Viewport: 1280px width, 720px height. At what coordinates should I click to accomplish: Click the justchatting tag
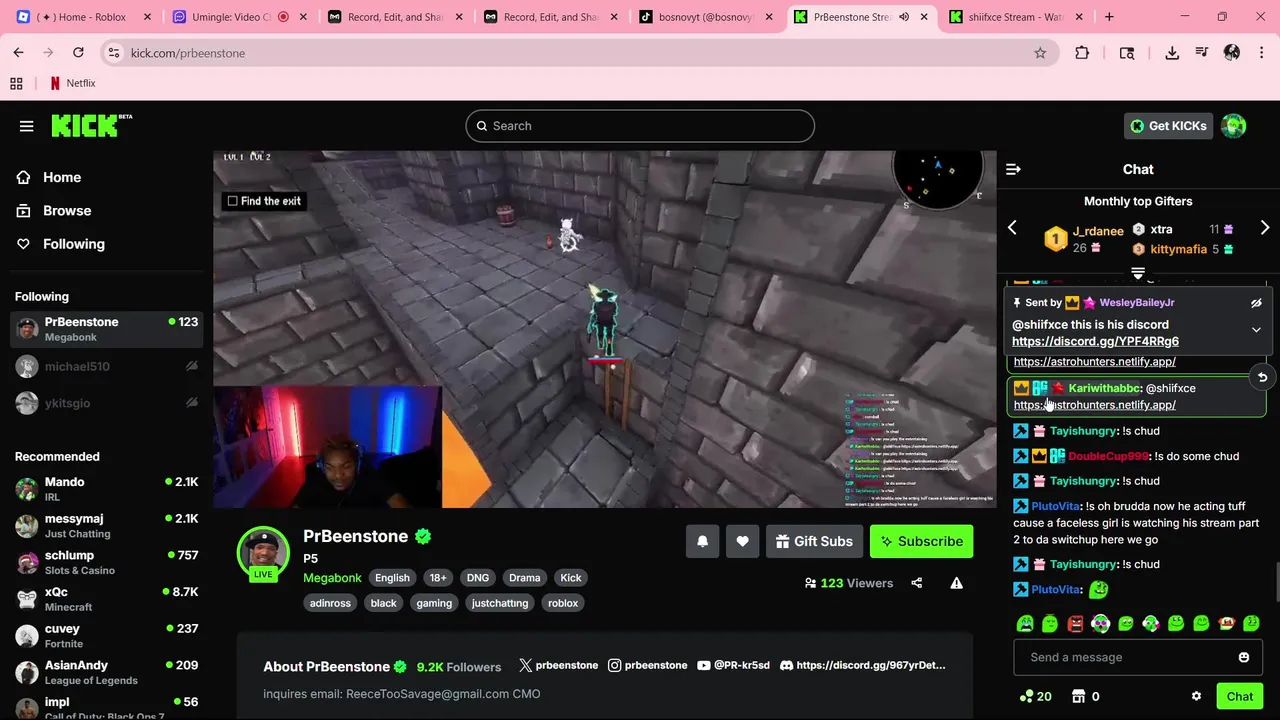coord(500,603)
